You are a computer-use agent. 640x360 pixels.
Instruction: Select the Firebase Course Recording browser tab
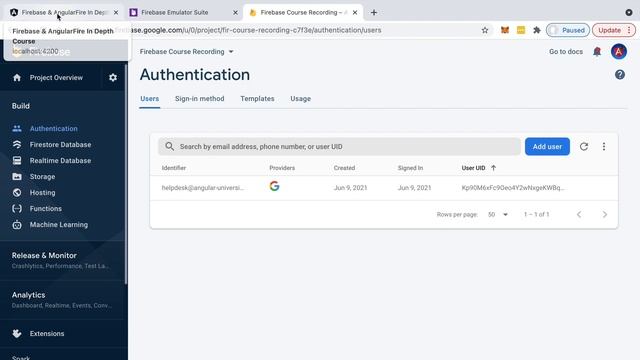301,13
